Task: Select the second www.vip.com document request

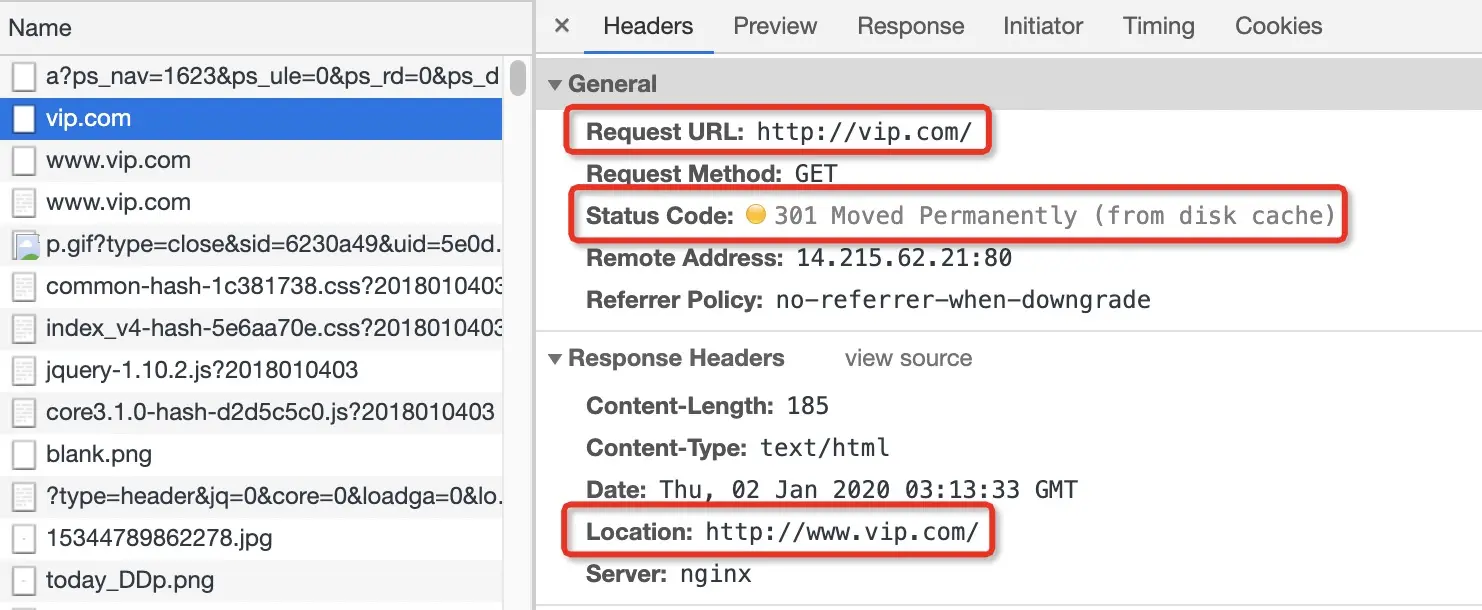Action: pyautogui.click(x=251, y=202)
